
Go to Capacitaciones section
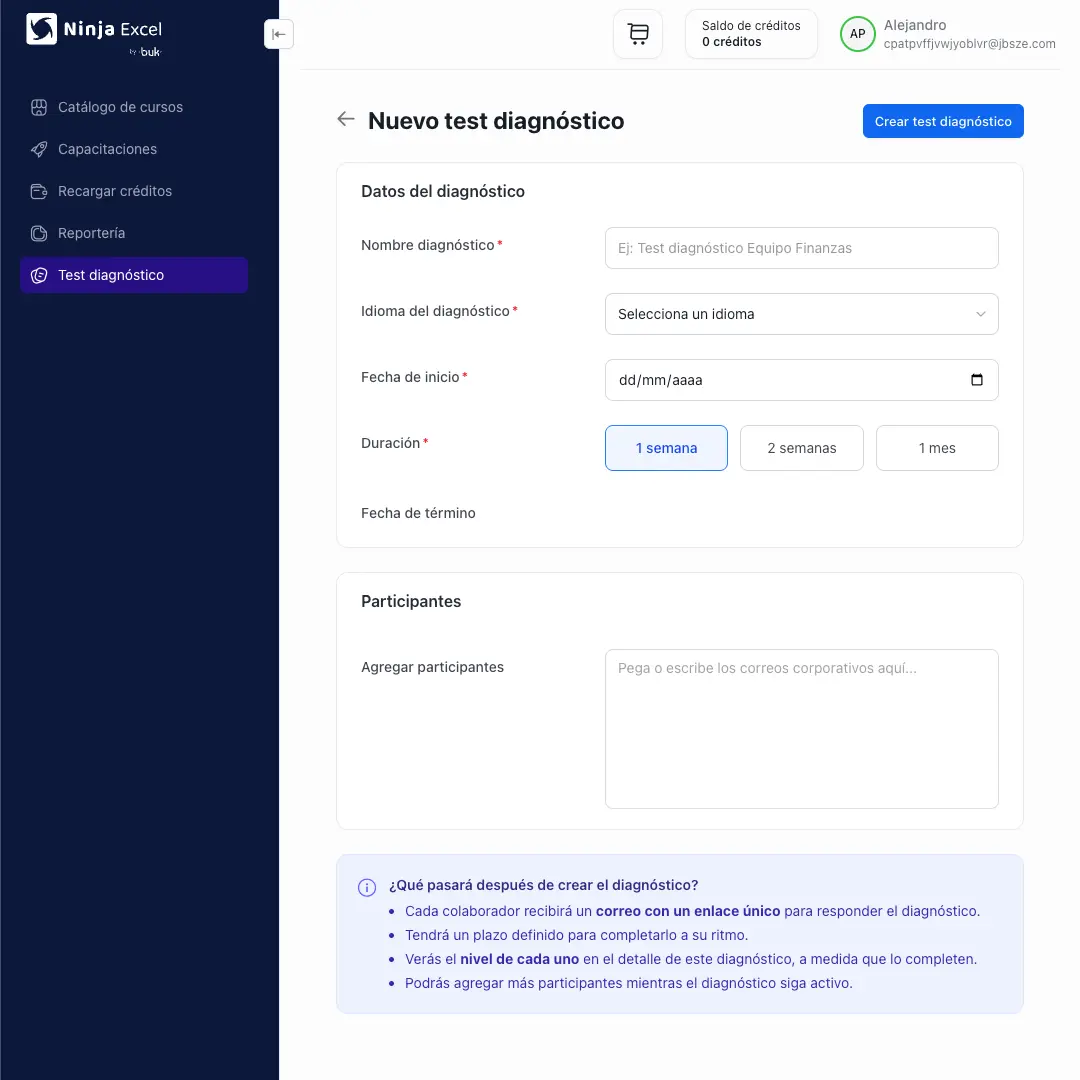(134, 149)
